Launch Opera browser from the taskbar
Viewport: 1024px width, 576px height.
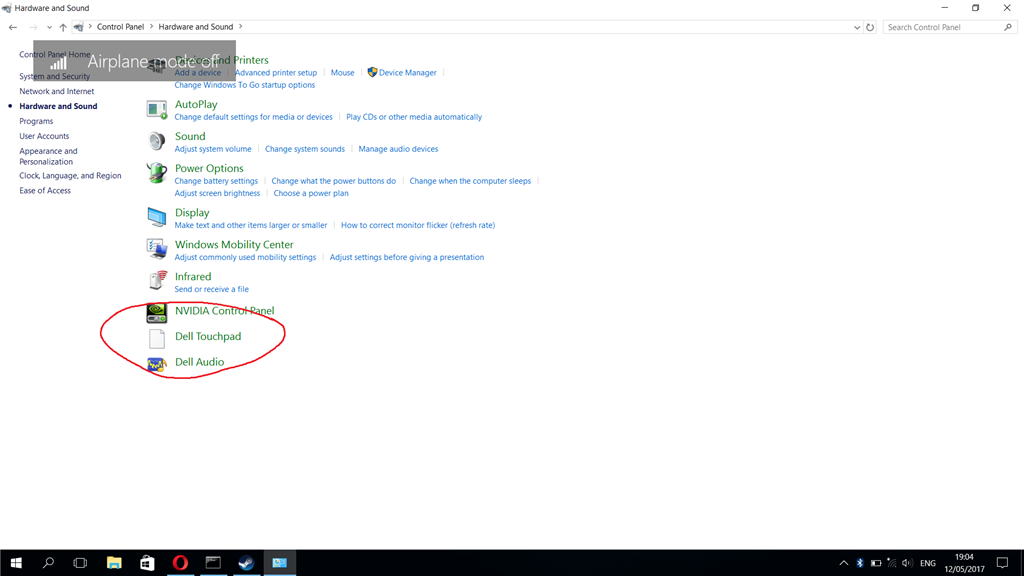180,563
